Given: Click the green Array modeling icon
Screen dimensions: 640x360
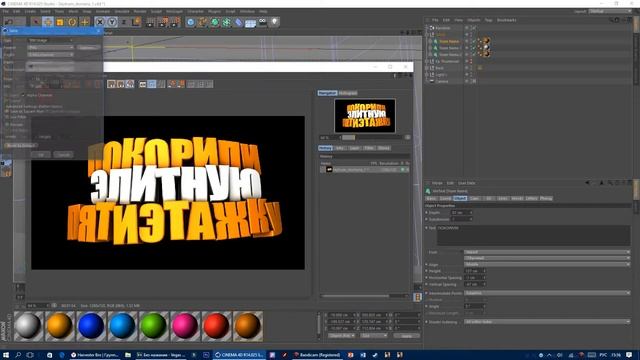Looking at the screenshot, I should [x=227, y=22].
